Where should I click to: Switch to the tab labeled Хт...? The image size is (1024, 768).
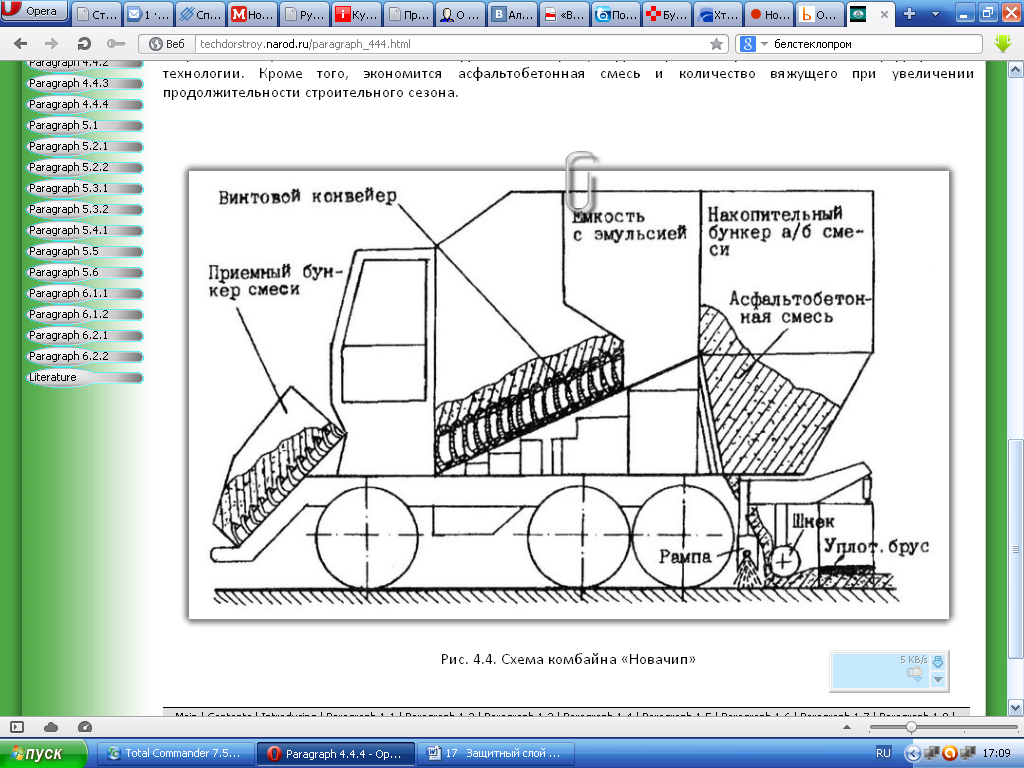click(x=719, y=14)
